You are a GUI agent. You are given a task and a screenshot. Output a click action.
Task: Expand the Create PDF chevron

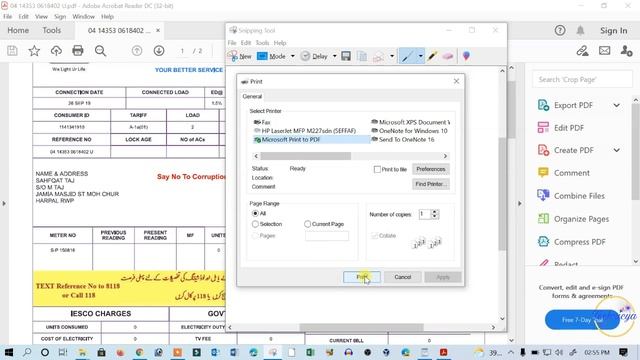616,150
